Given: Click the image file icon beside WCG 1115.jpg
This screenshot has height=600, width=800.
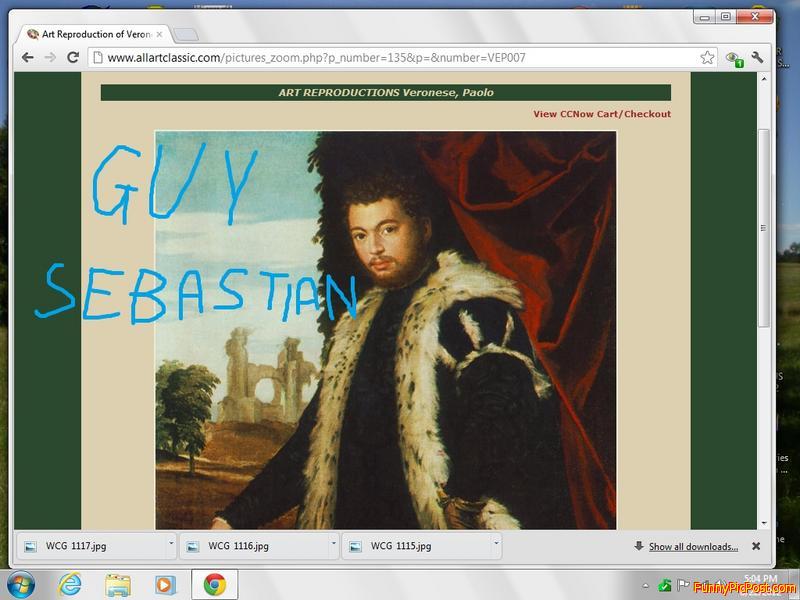Looking at the screenshot, I should pyautogui.click(x=355, y=546).
